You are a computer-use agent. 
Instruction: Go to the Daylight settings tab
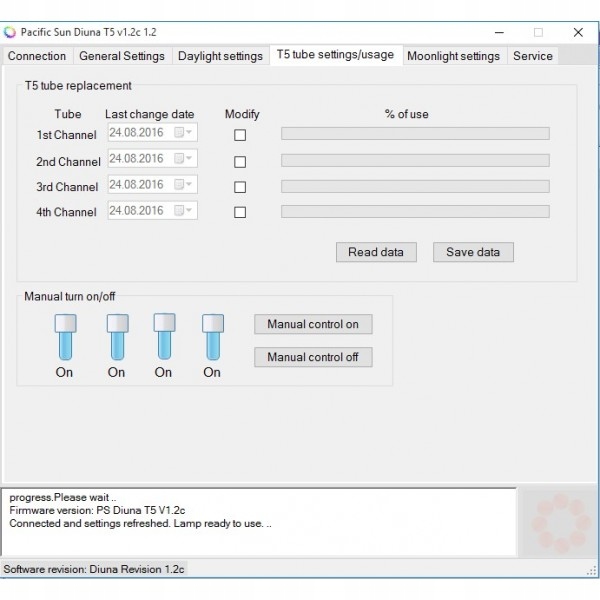pyautogui.click(x=220, y=56)
